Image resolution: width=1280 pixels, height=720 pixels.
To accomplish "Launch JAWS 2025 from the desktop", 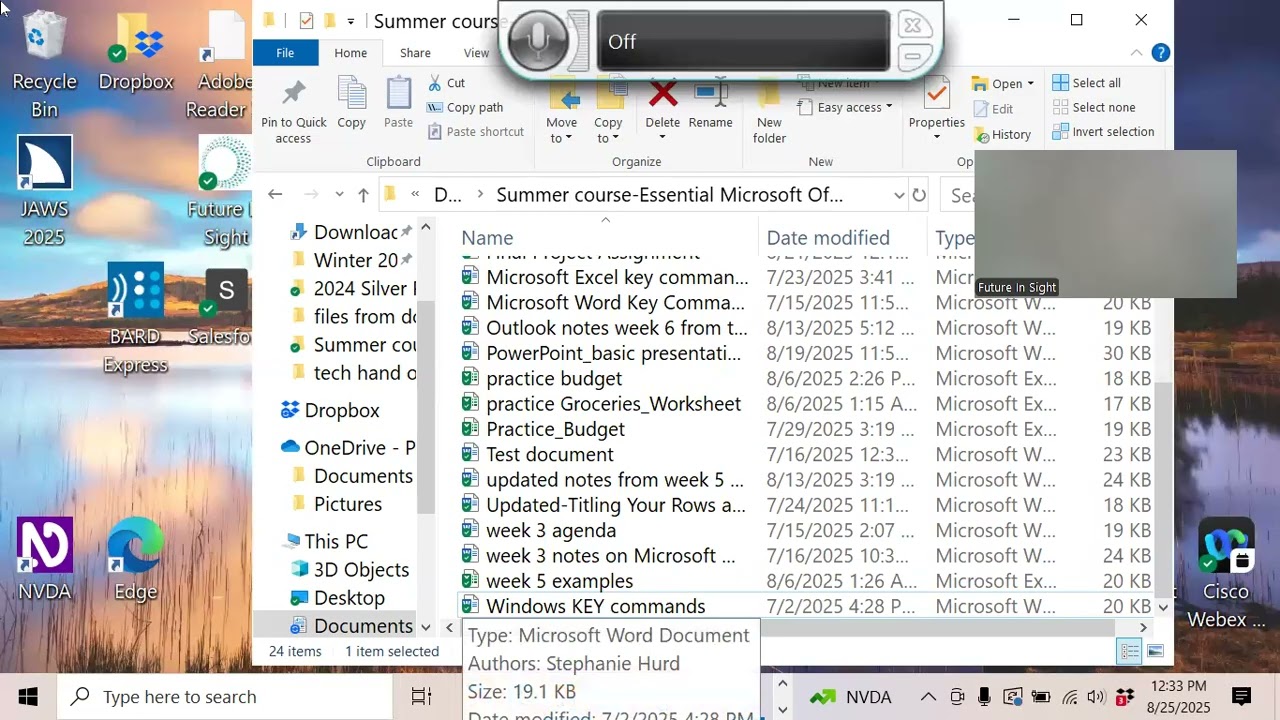I will click(44, 192).
